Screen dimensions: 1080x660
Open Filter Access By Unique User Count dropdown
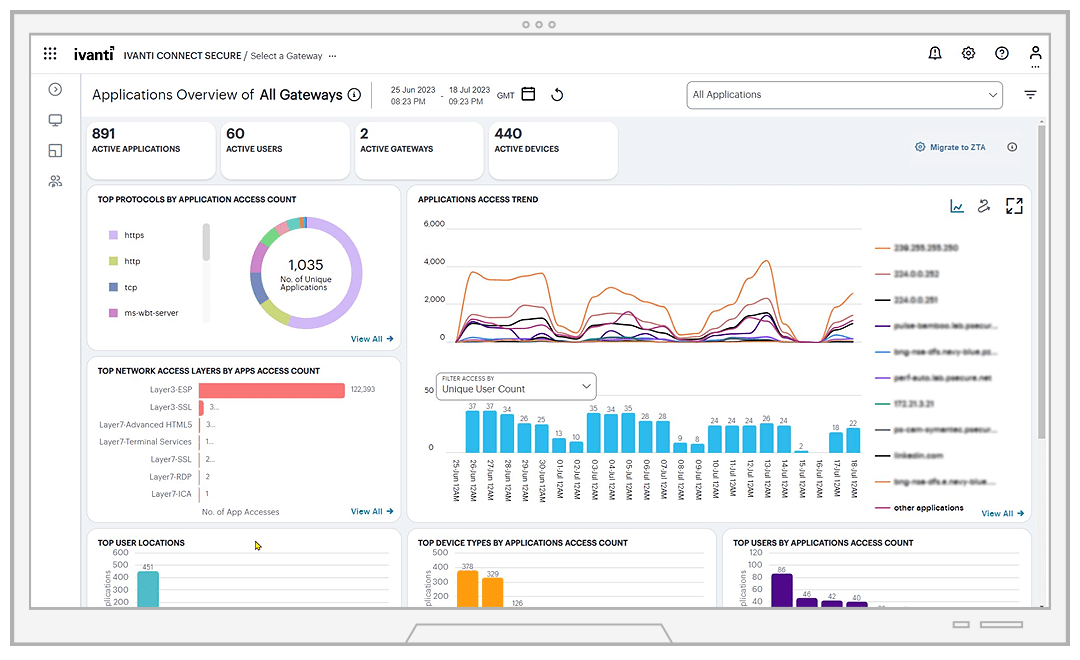tap(516, 386)
